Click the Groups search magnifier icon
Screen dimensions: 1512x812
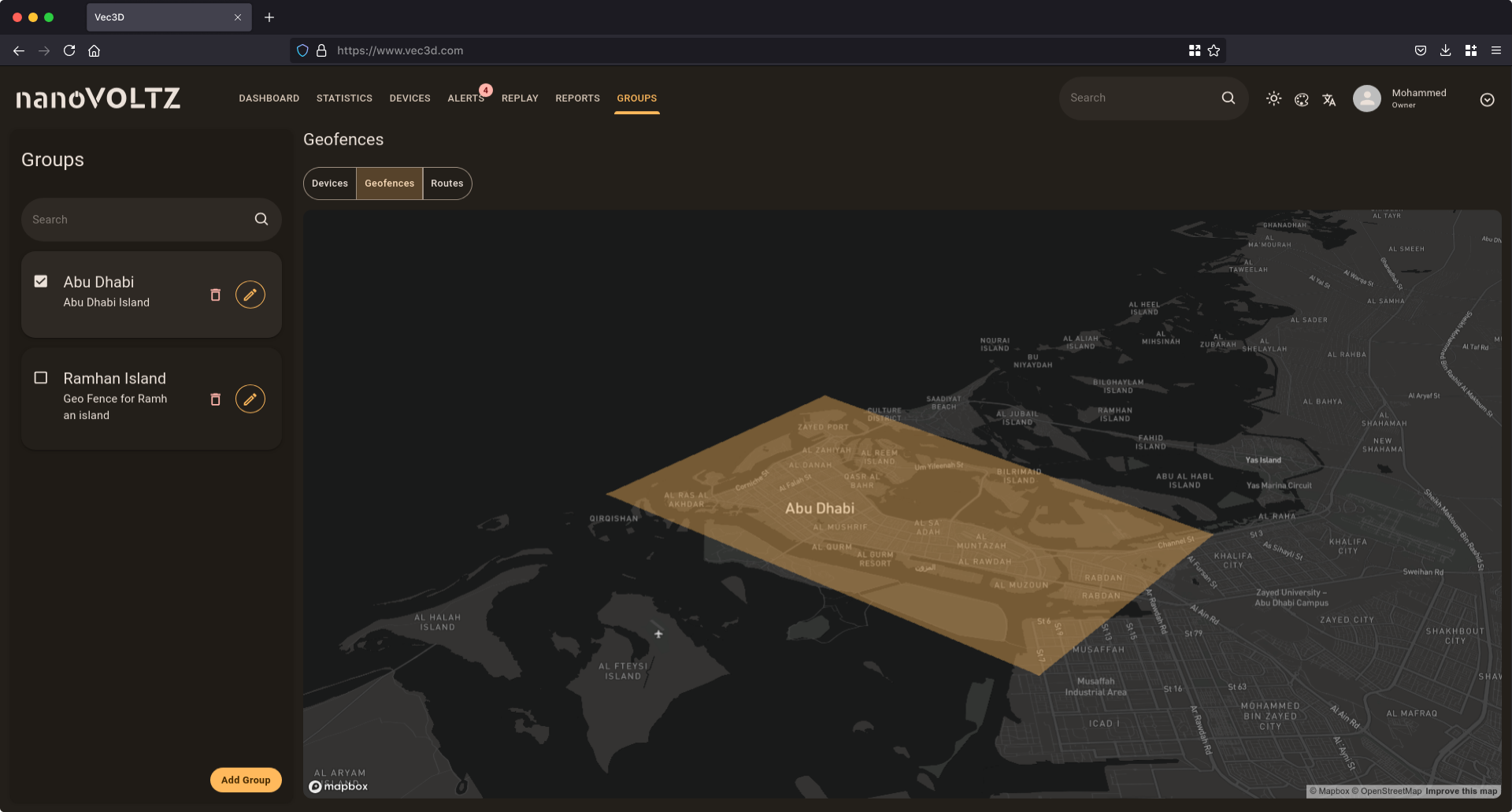(261, 219)
